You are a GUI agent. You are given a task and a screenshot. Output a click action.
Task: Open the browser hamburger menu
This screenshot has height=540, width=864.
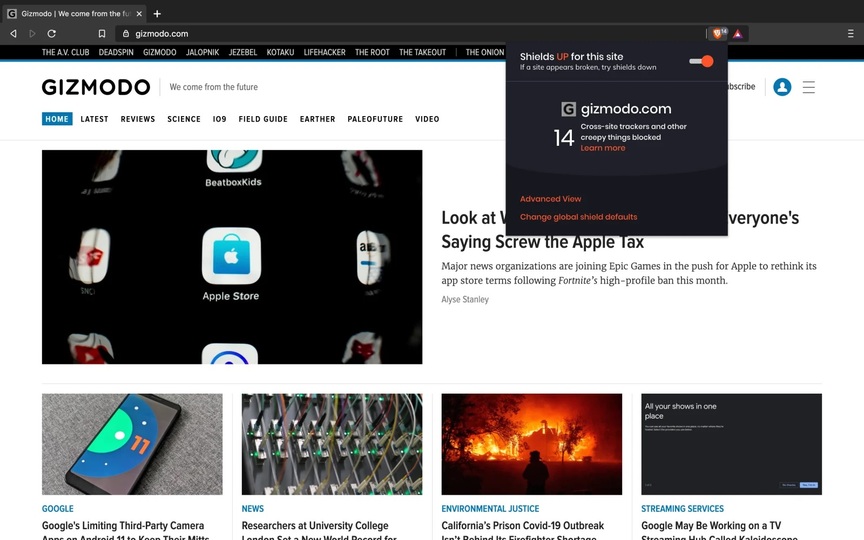[x=850, y=34]
